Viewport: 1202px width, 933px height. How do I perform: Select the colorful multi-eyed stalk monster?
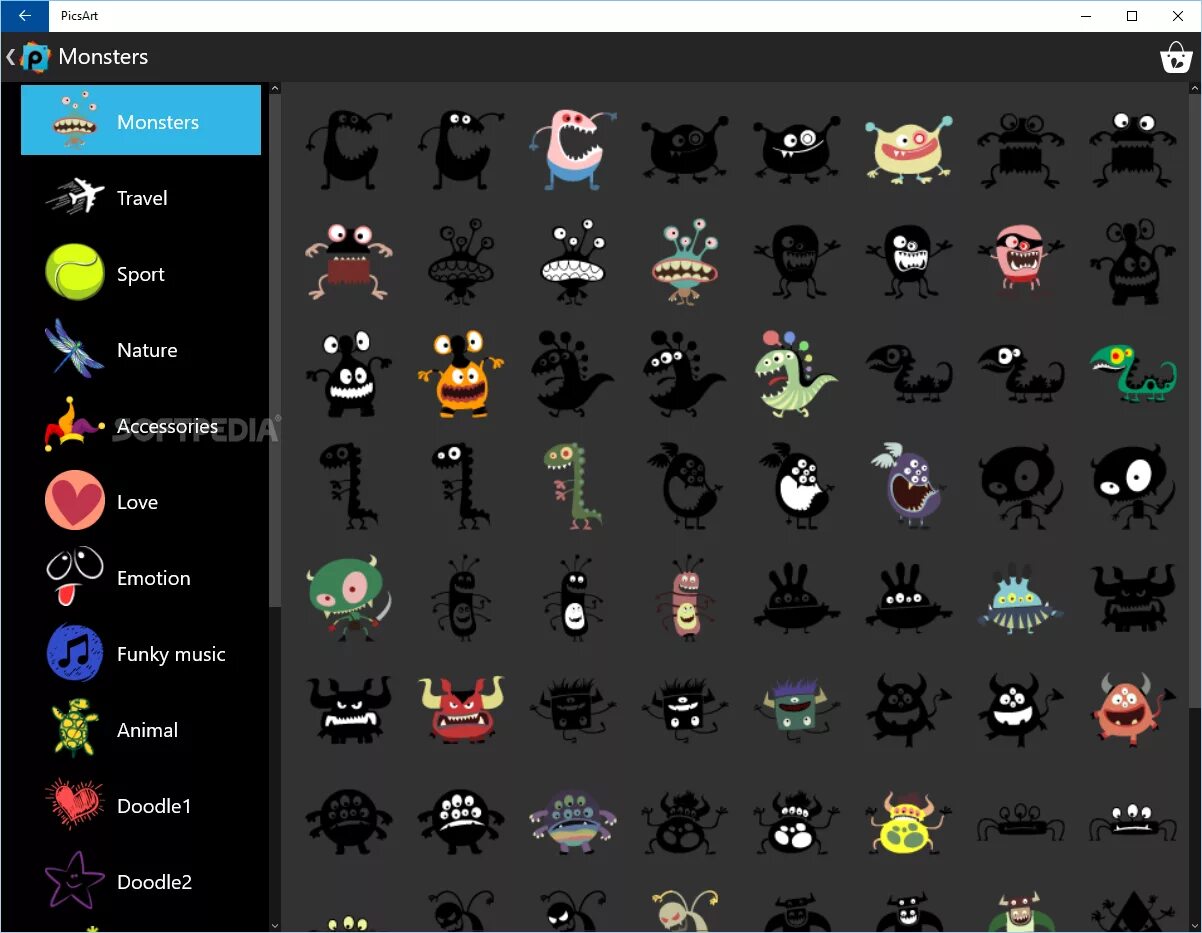coord(685,262)
